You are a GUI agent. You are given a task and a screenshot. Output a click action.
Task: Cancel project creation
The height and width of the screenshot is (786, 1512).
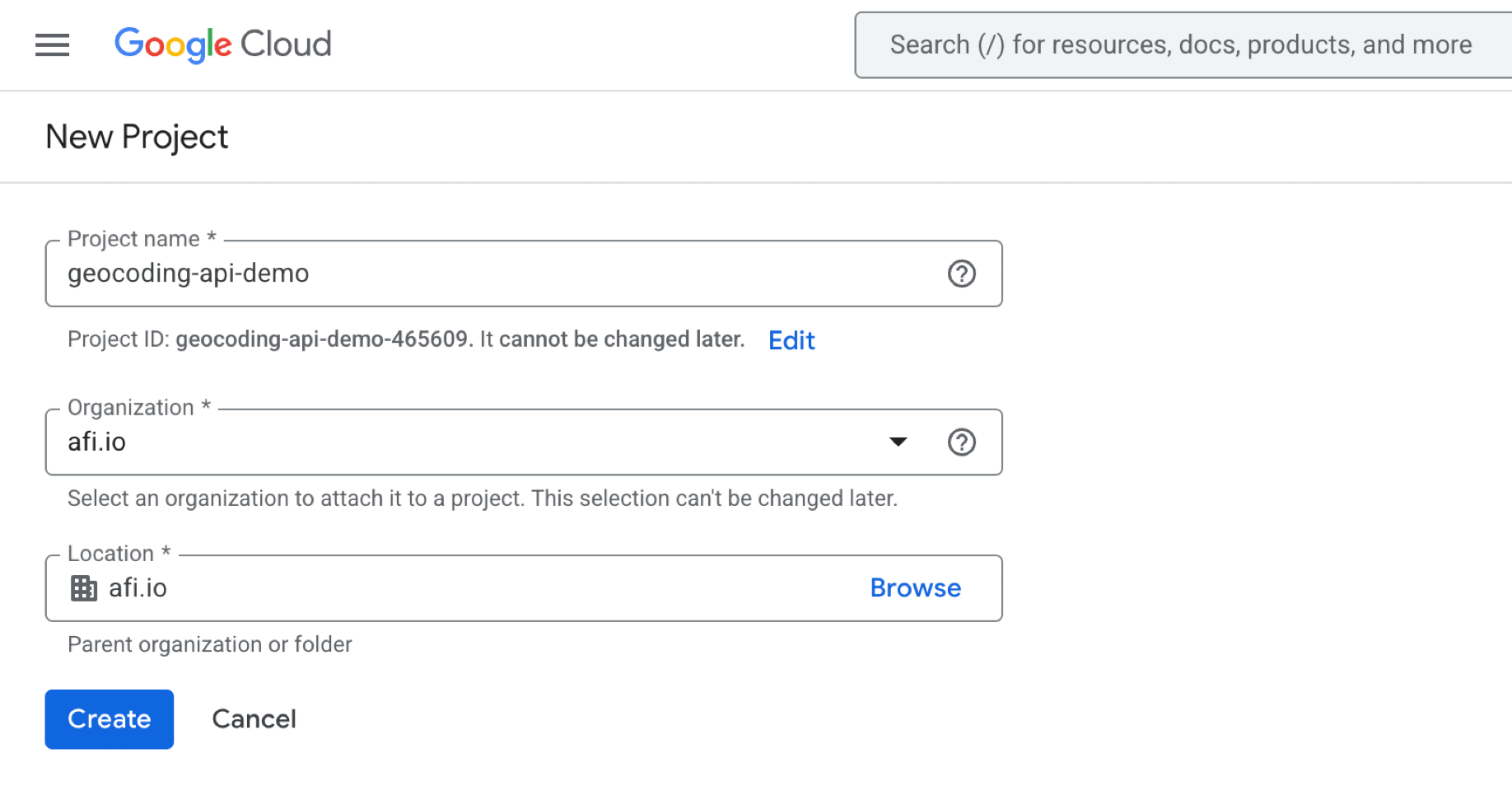click(x=254, y=718)
